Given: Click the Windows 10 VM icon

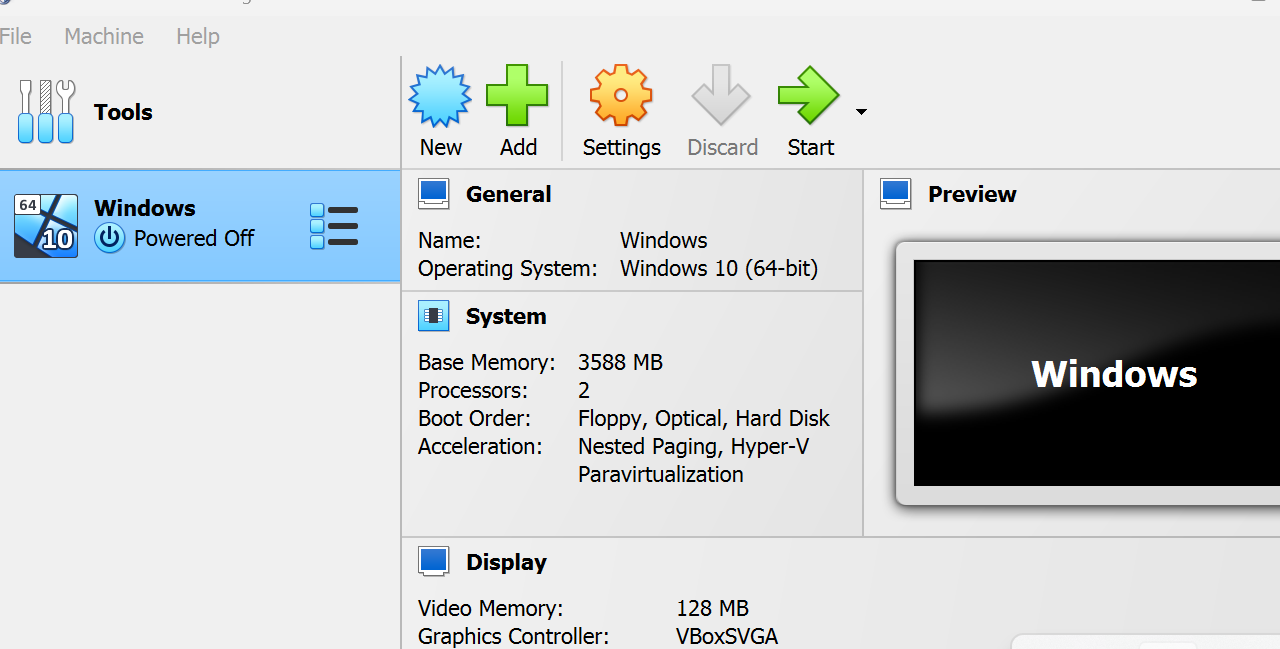Looking at the screenshot, I should (46, 226).
